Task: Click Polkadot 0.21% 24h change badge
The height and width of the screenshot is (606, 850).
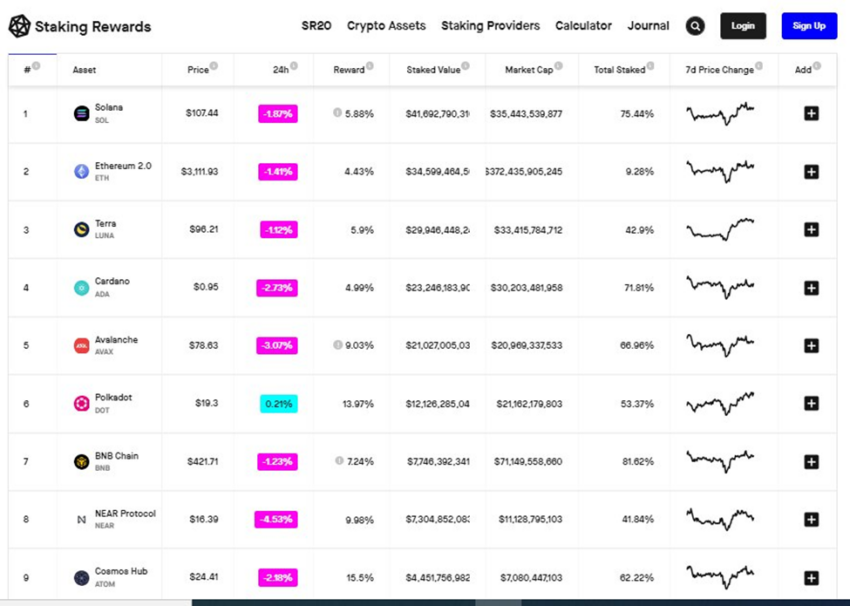Action: click(279, 404)
